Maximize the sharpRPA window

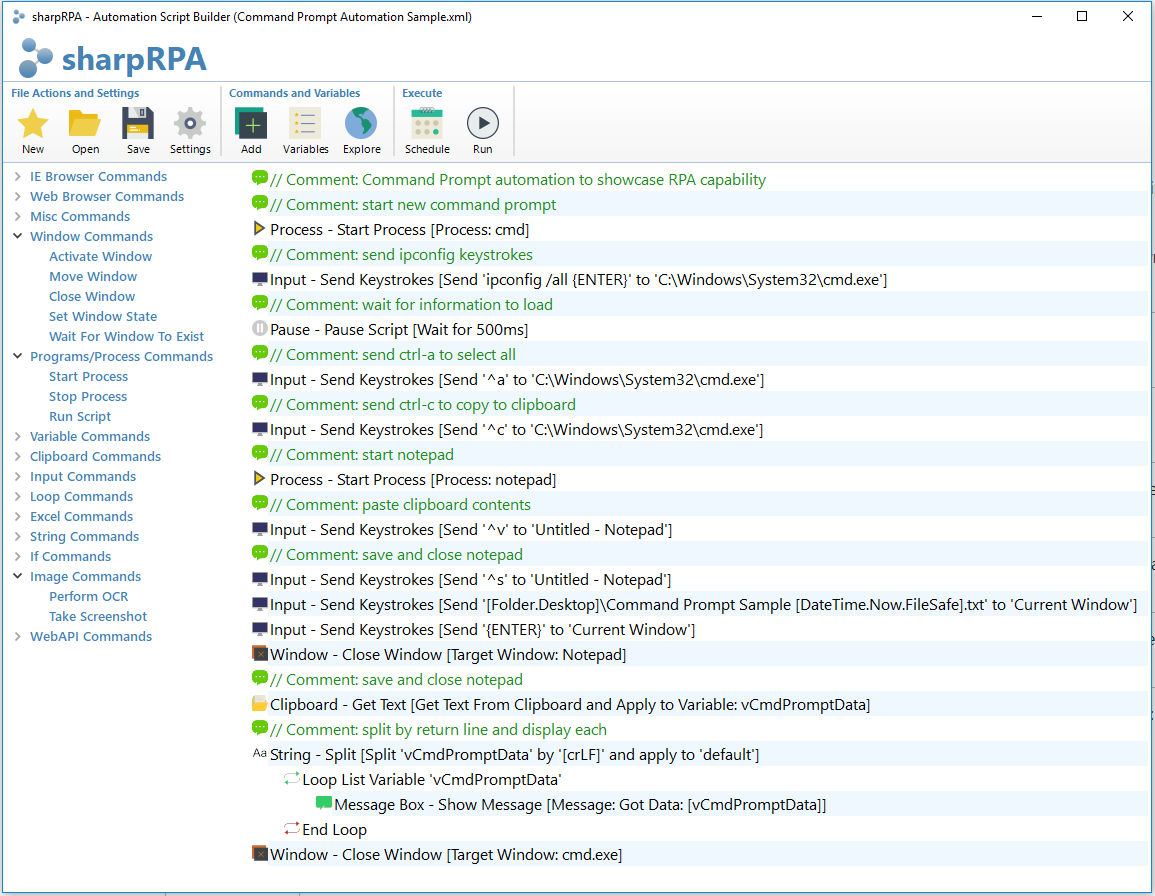tap(1082, 16)
